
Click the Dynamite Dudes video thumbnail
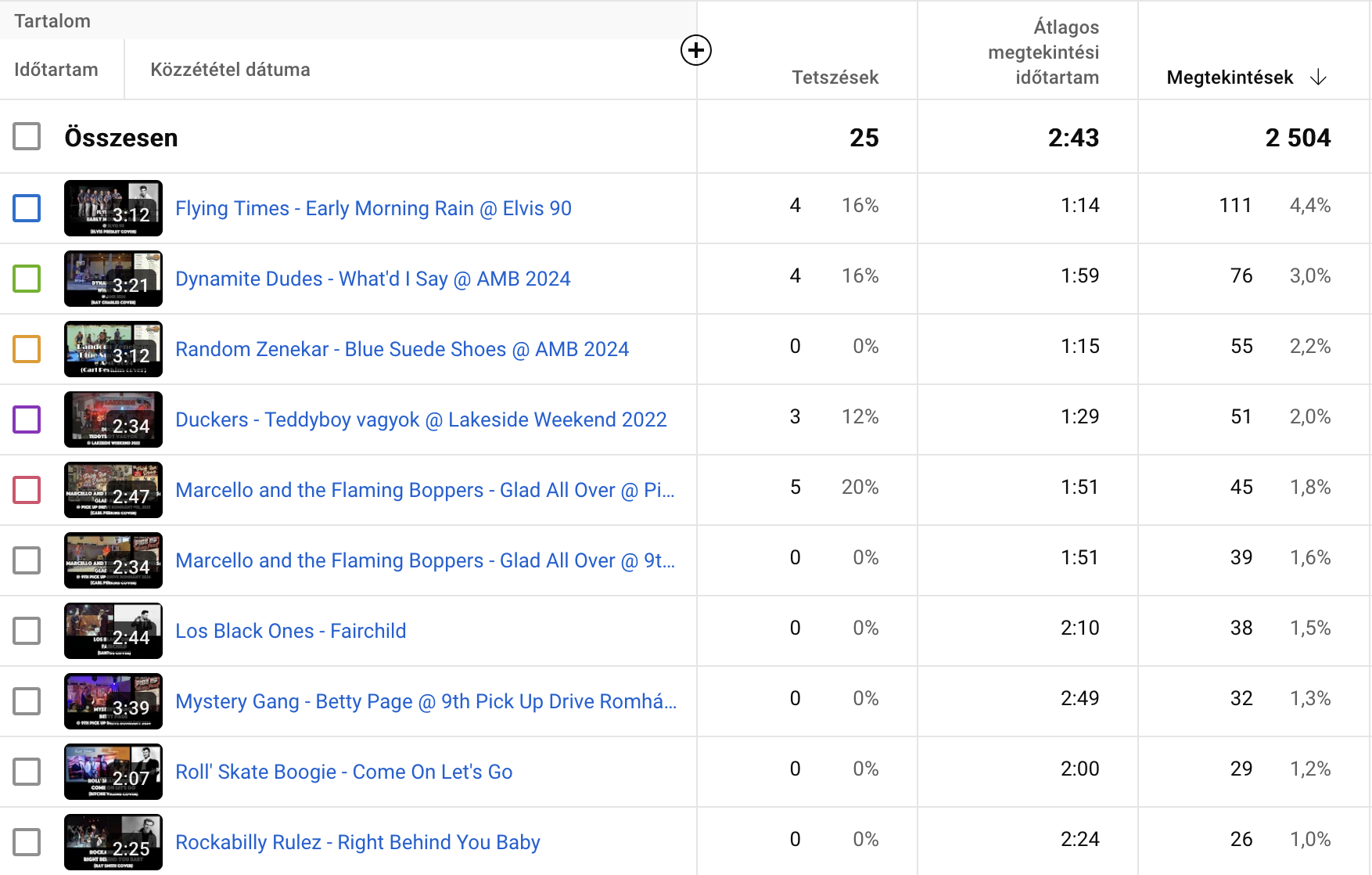[113, 279]
